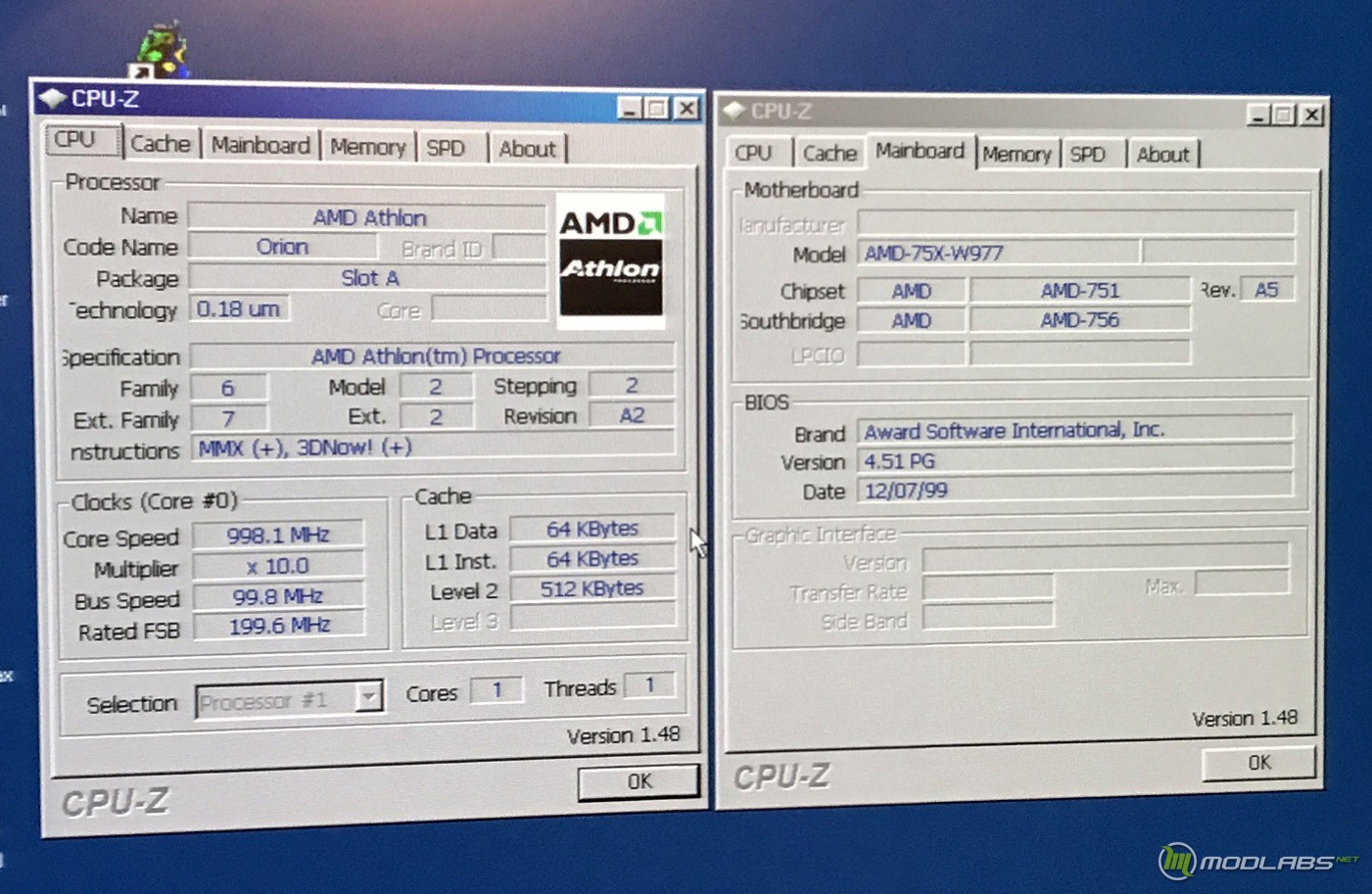
Task: Click the empty Manufacturer field
Action: (1077, 222)
